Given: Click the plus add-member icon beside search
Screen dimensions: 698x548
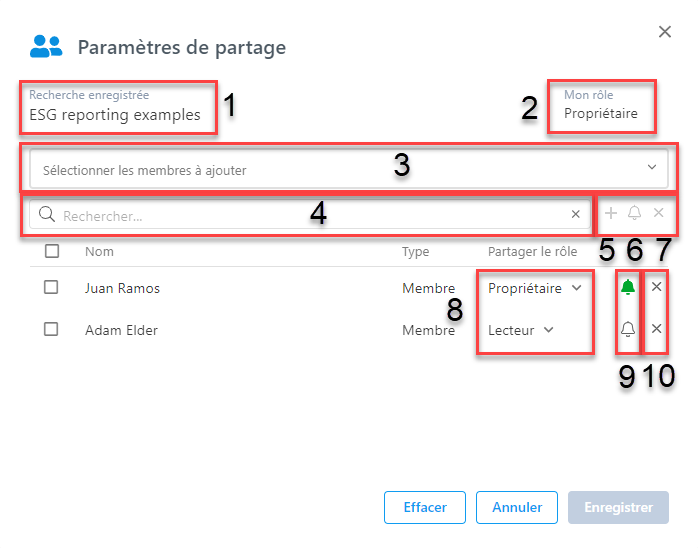Looking at the screenshot, I should [x=611, y=213].
